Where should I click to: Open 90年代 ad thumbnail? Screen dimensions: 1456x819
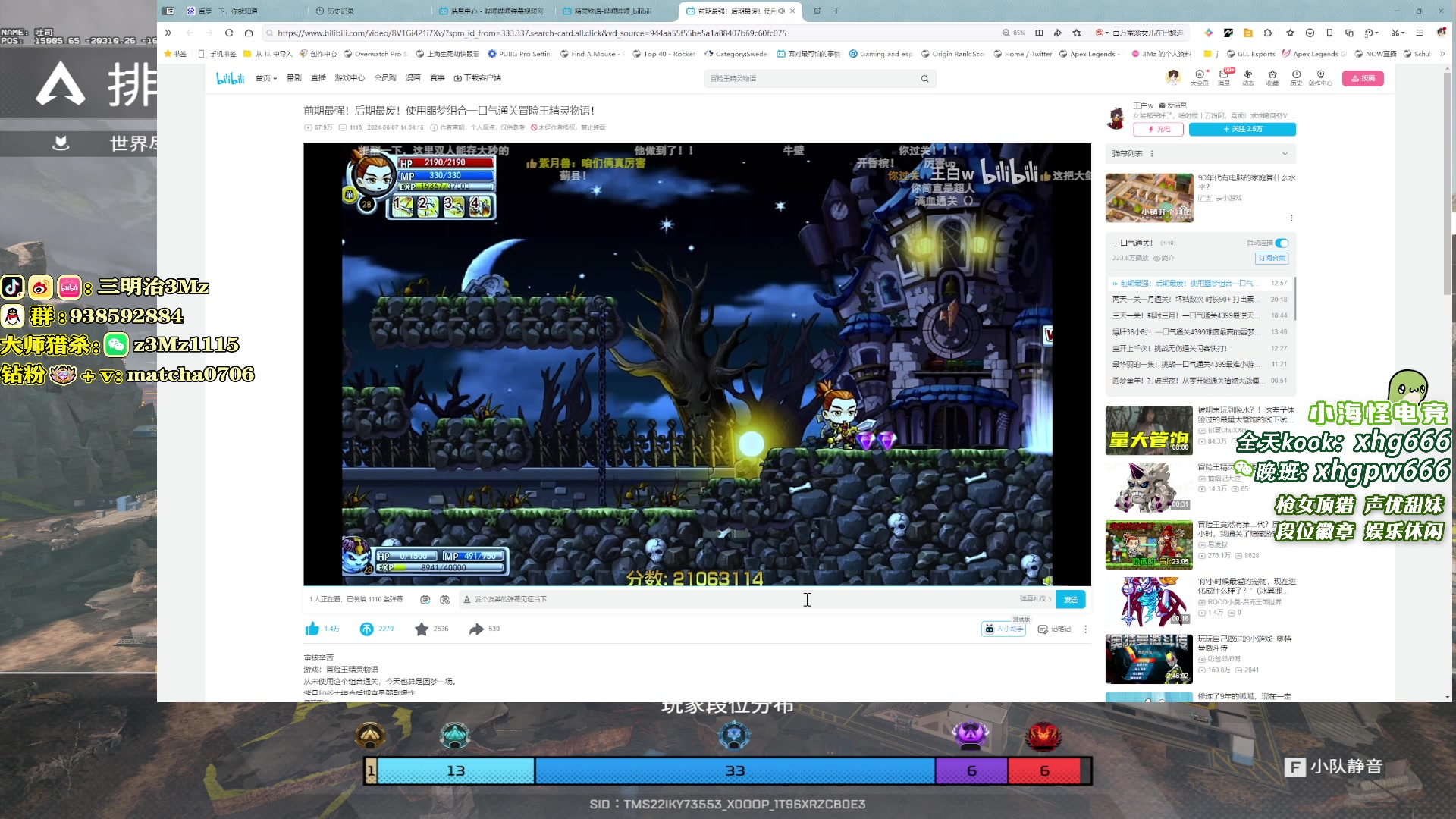1149,197
